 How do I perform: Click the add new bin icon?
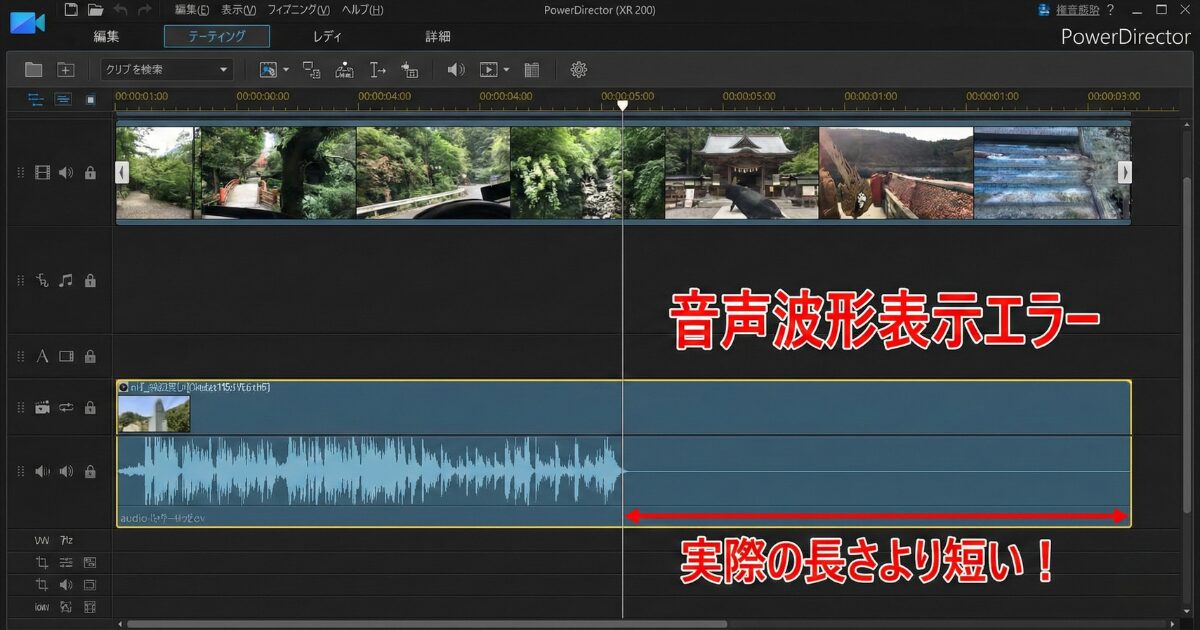tap(66, 70)
